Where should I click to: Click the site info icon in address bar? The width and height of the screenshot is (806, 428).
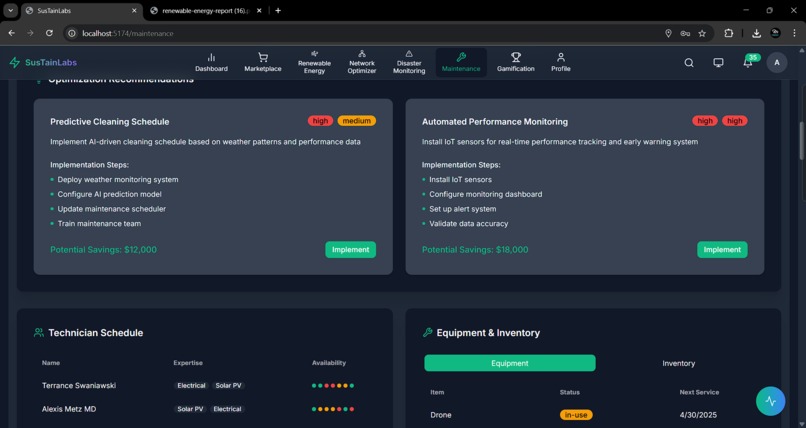coord(72,33)
